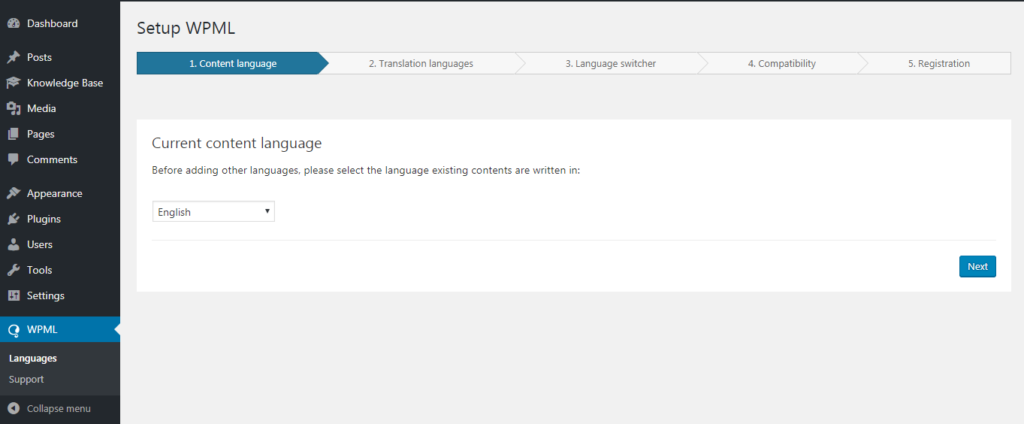Open step 5 Registration

pyautogui.click(x=938, y=64)
